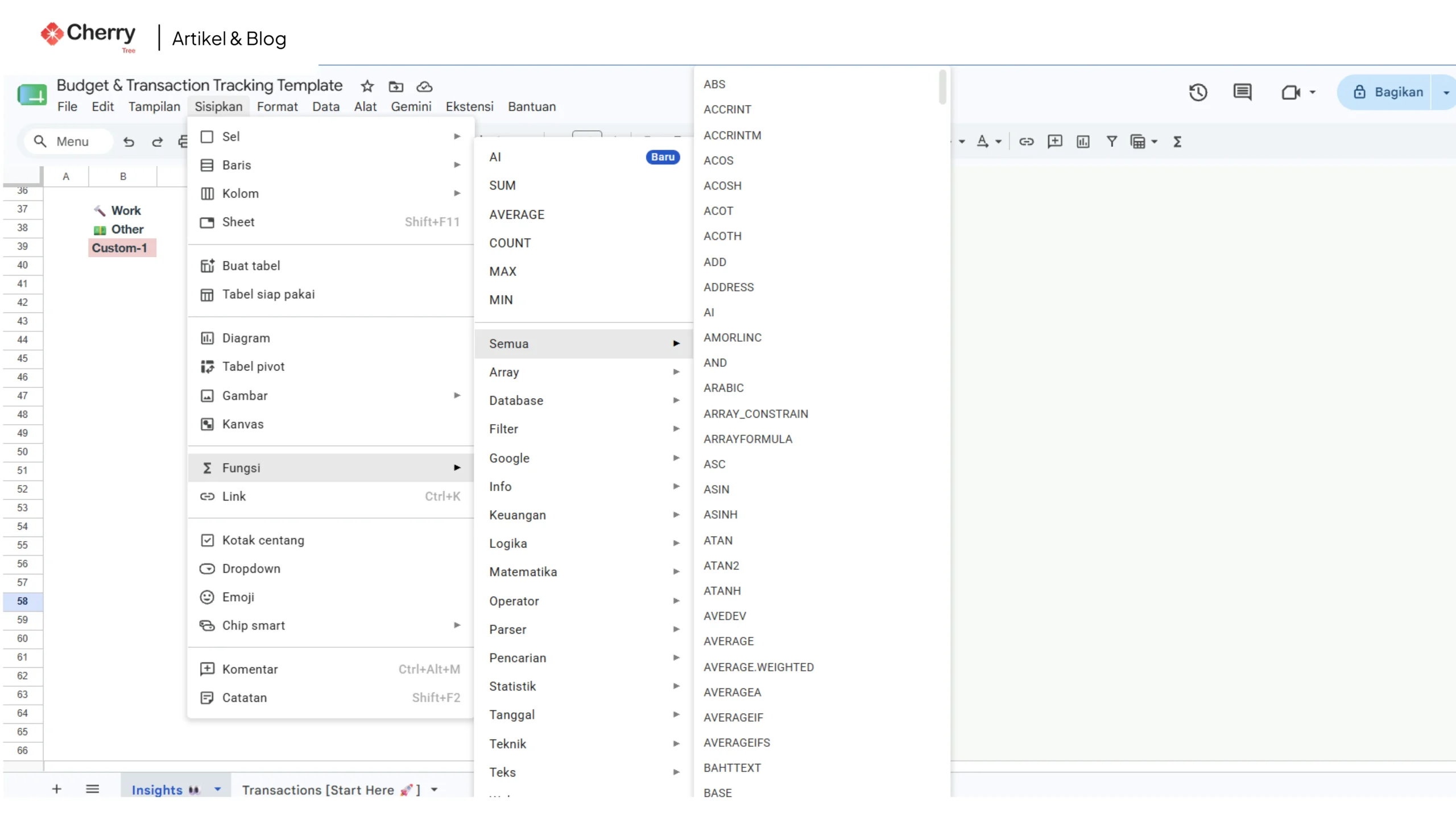Click the insert chart toolbar icon
Image resolution: width=1456 pixels, height=819 pixels.
(1083, 142)
